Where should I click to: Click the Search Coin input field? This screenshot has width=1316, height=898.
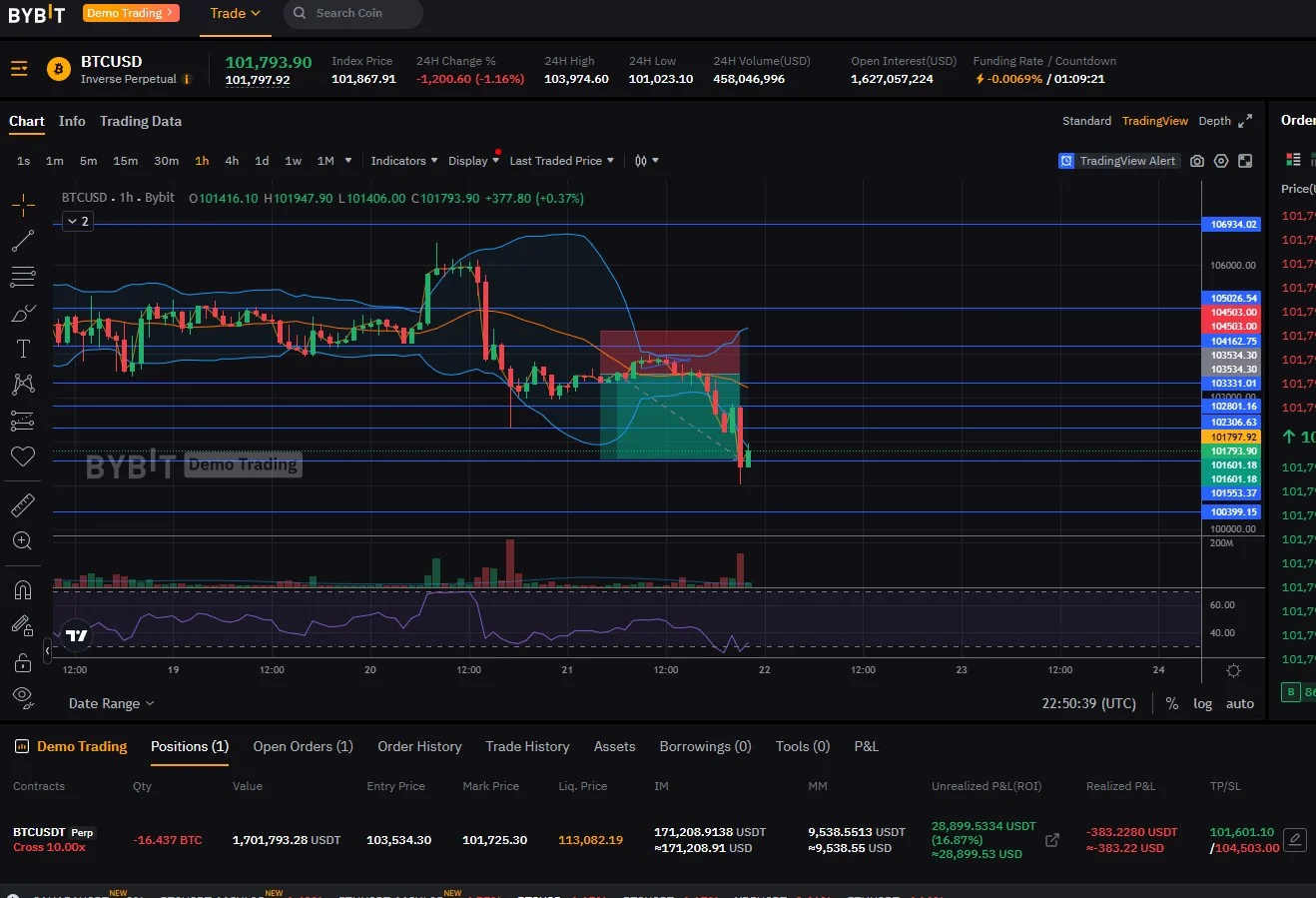[353, 13]
